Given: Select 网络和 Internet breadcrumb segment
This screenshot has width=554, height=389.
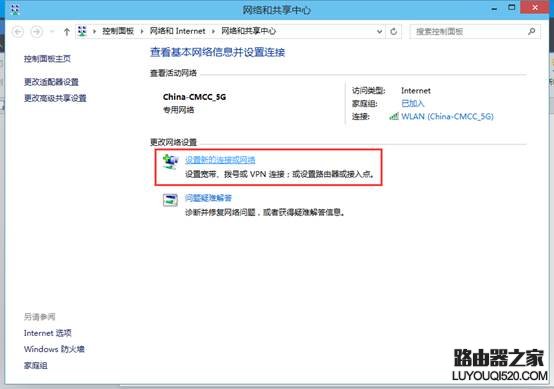Looking at the screenshot, I should tap(177, 31).
